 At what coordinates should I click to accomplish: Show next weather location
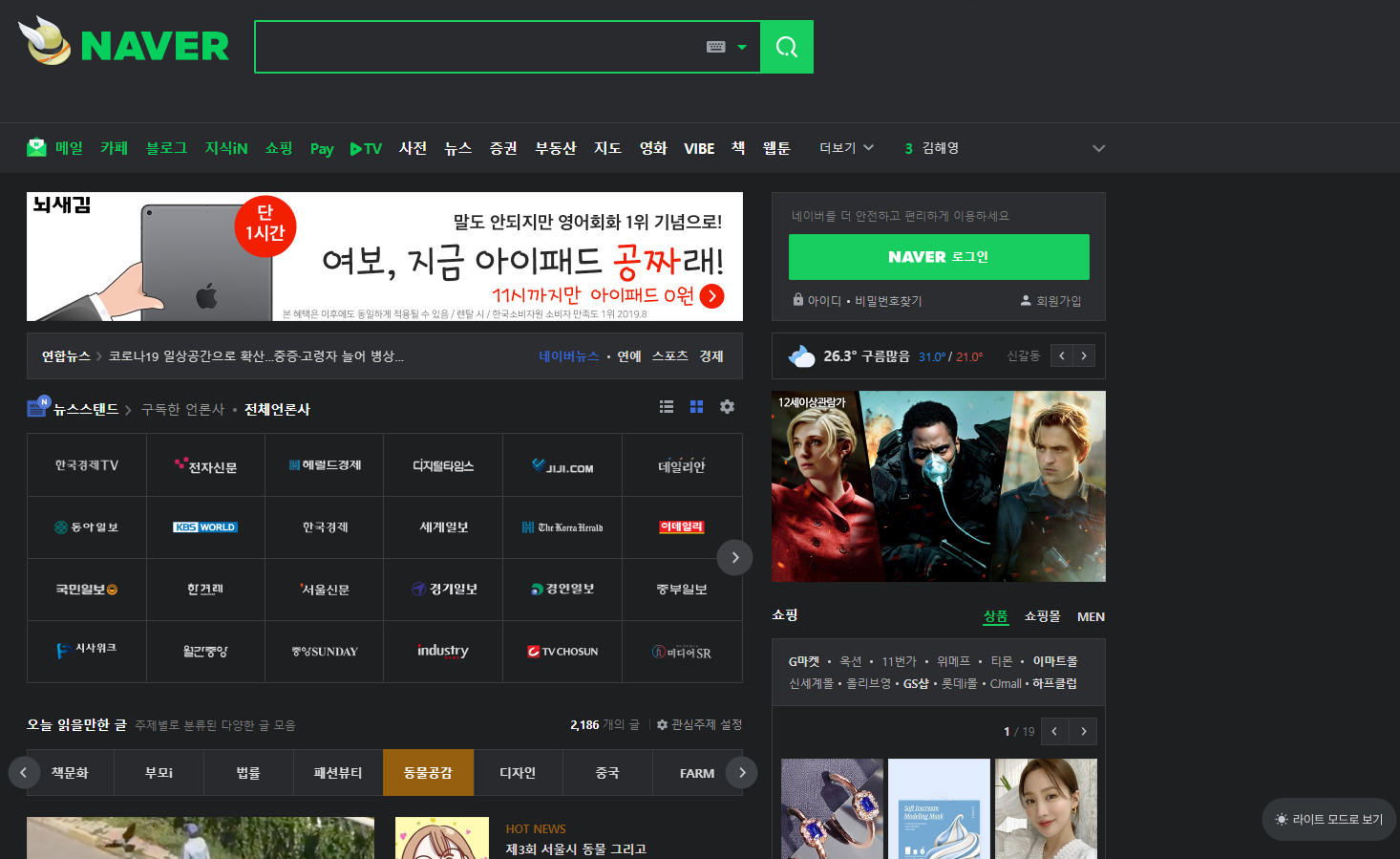point(1084,355)
